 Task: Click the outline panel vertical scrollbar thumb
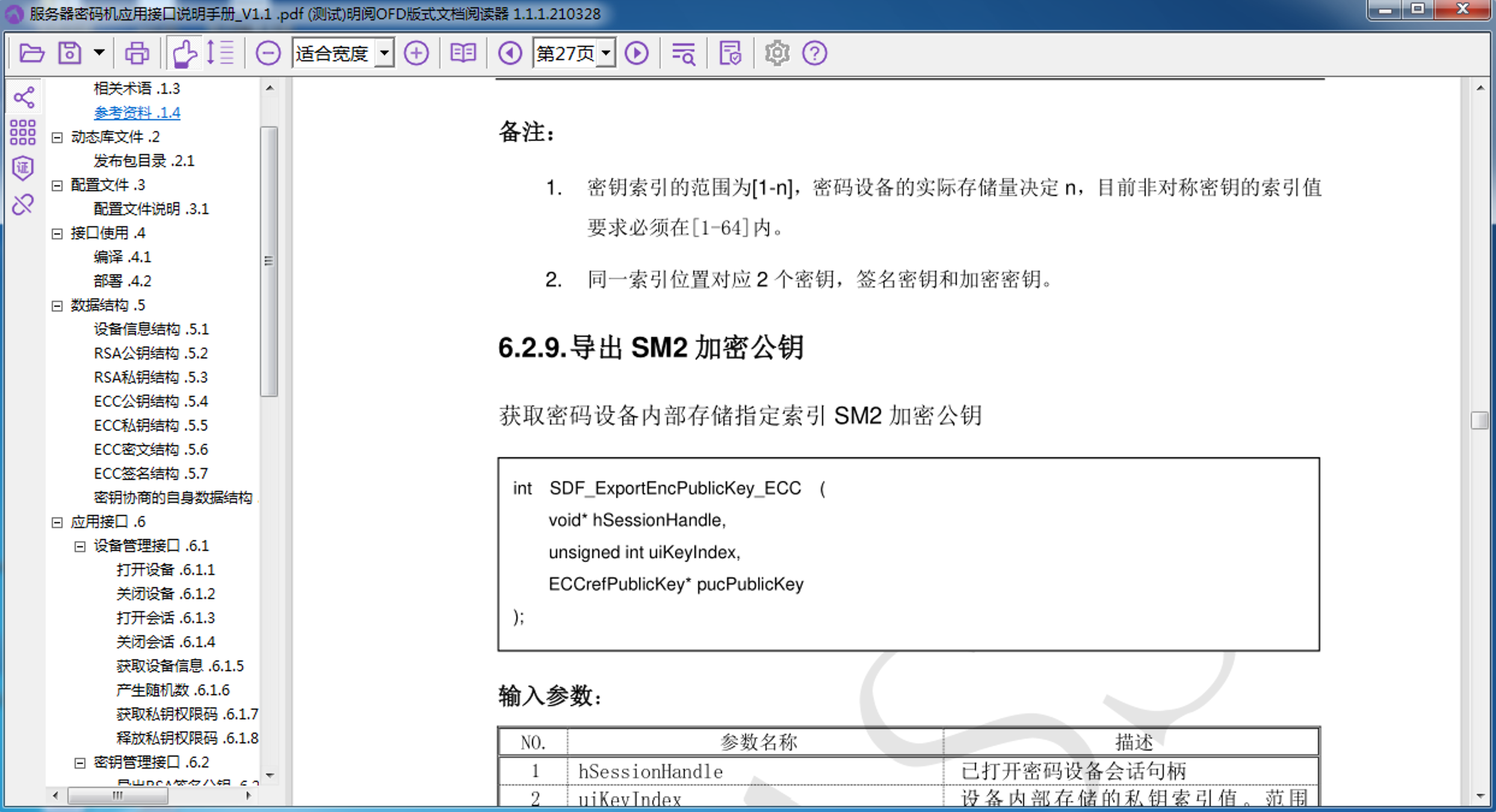269,261
